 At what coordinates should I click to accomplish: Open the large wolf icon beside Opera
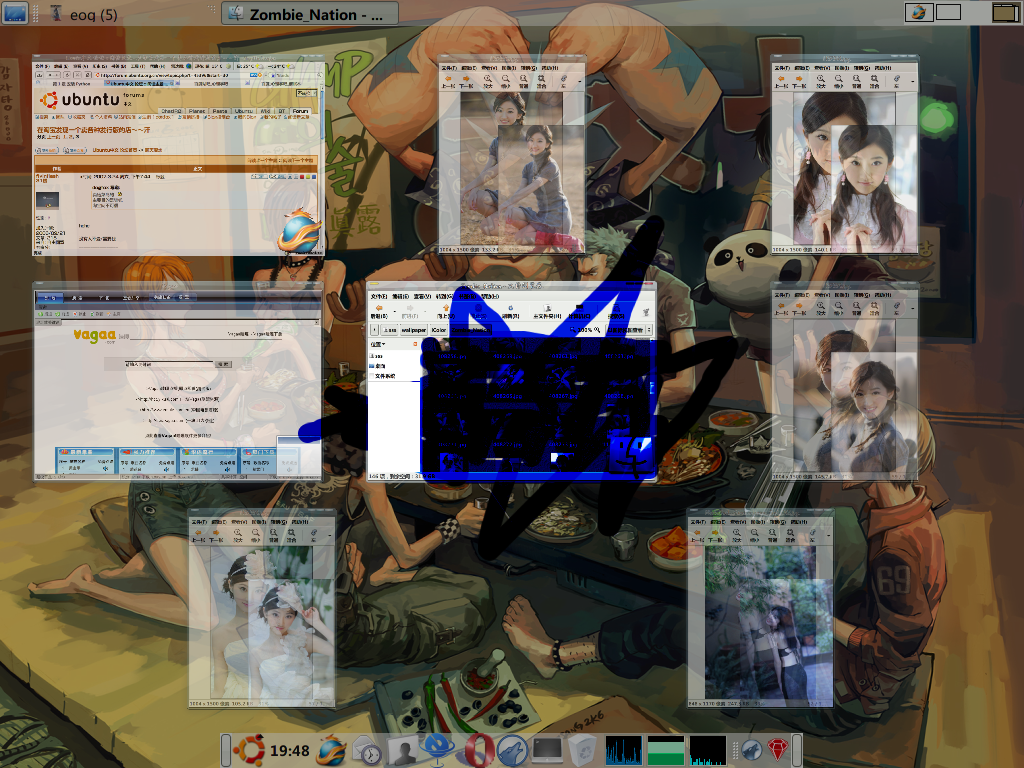point(513,750)
